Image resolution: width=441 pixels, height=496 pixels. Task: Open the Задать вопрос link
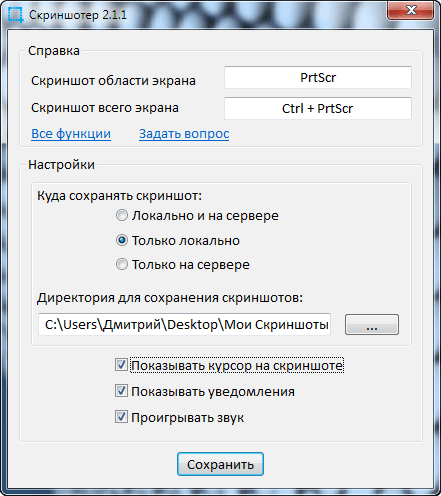[x=184, y=134]
